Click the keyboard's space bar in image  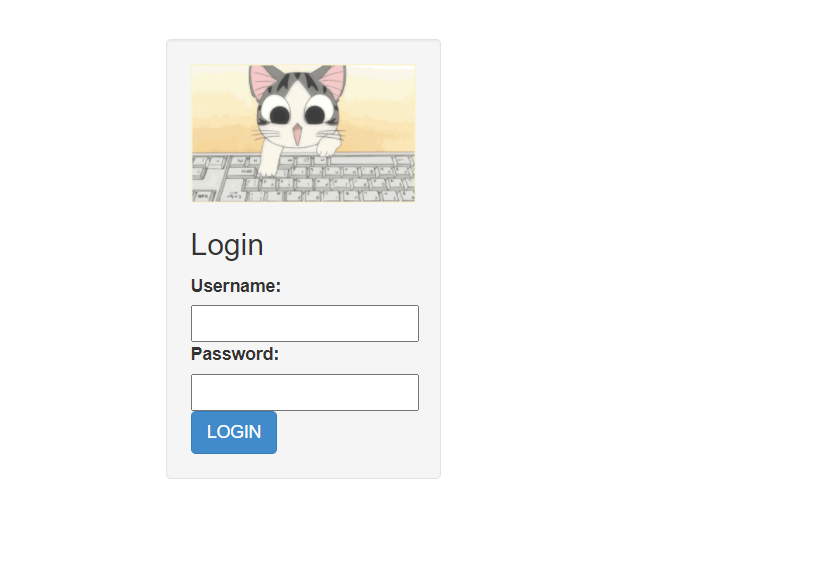coord(362,160)
